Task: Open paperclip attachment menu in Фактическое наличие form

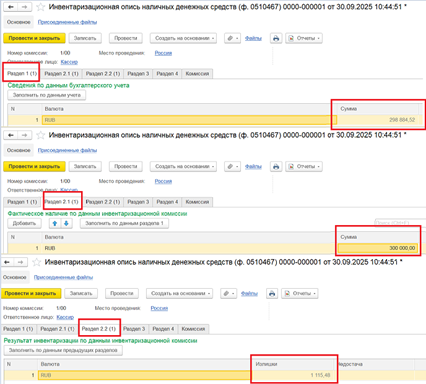Action: (x=232, y=166)
